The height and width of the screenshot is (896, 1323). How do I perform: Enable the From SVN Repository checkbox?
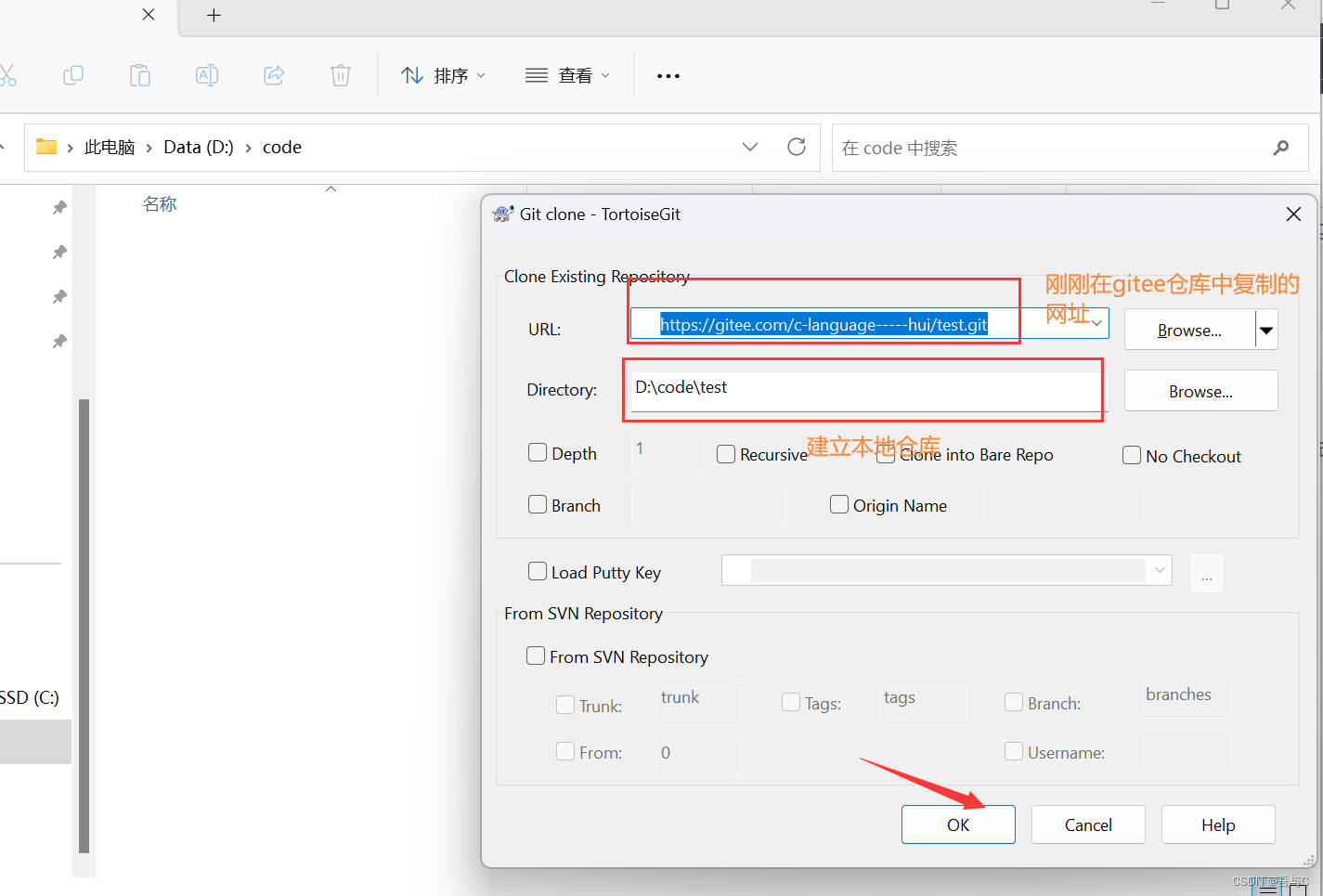(x=536, y=656)
